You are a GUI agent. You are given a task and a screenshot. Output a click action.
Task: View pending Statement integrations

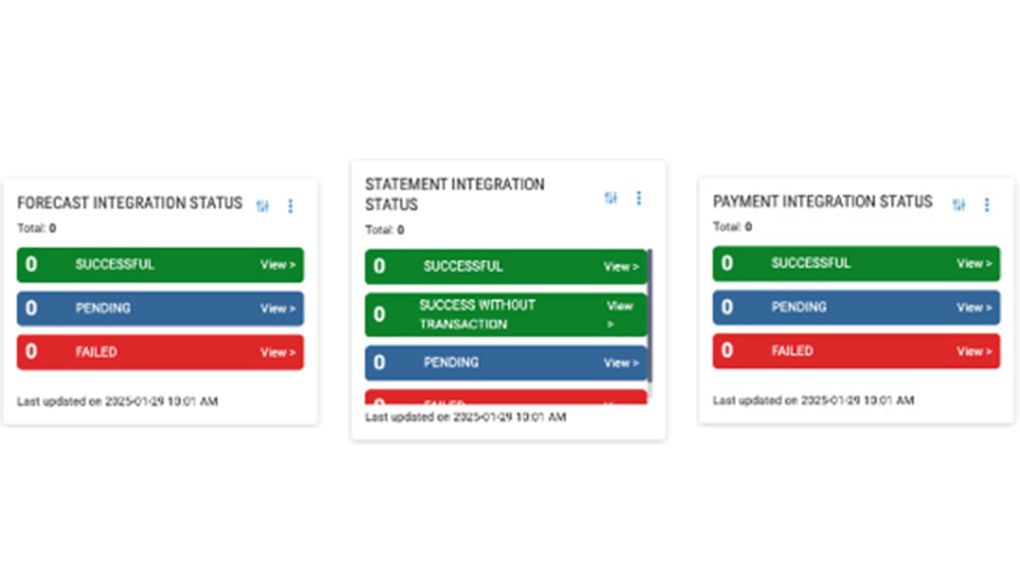coord(621,363)
